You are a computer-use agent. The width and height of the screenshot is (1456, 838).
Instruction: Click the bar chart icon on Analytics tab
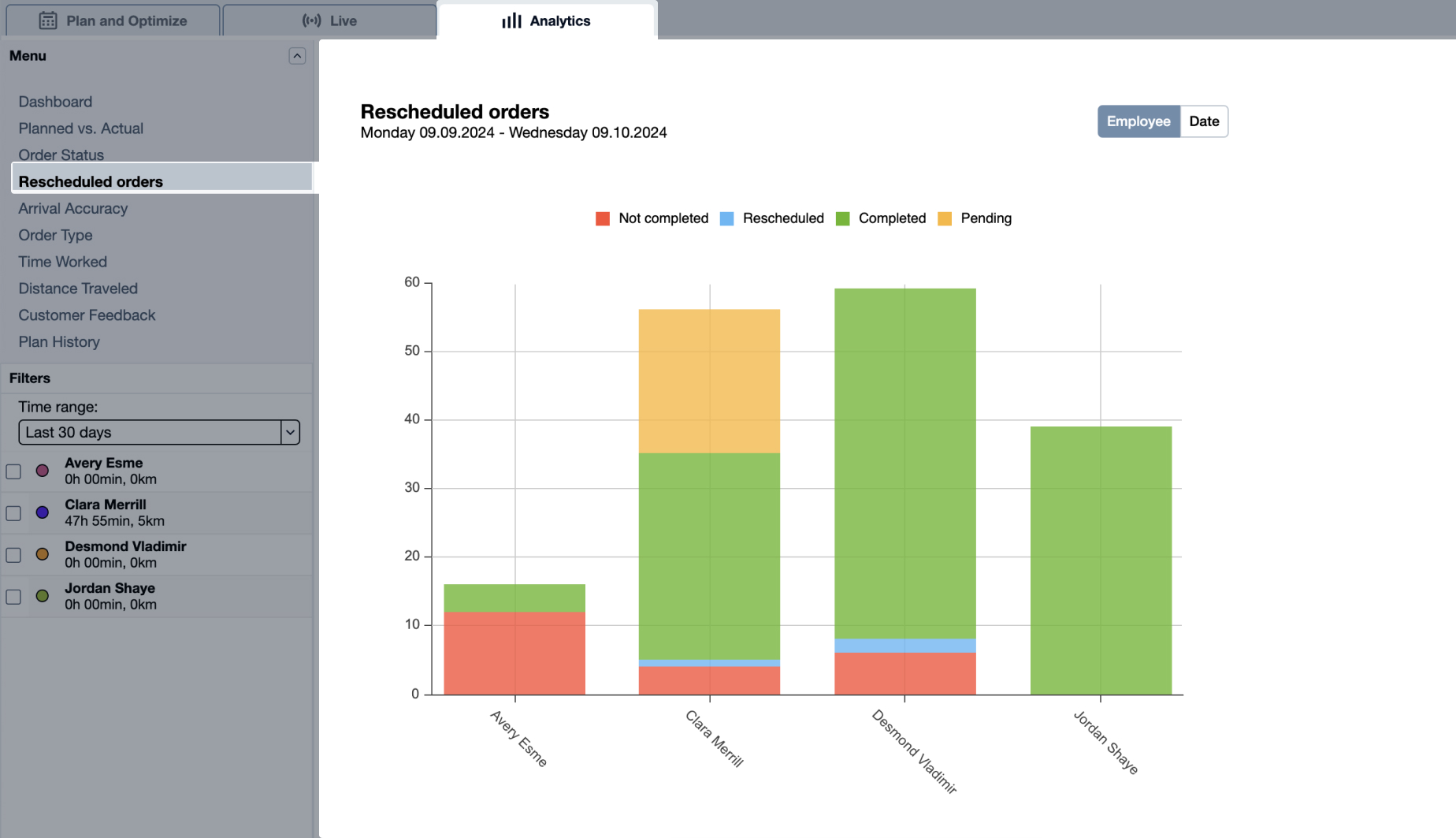pos(511,21)
